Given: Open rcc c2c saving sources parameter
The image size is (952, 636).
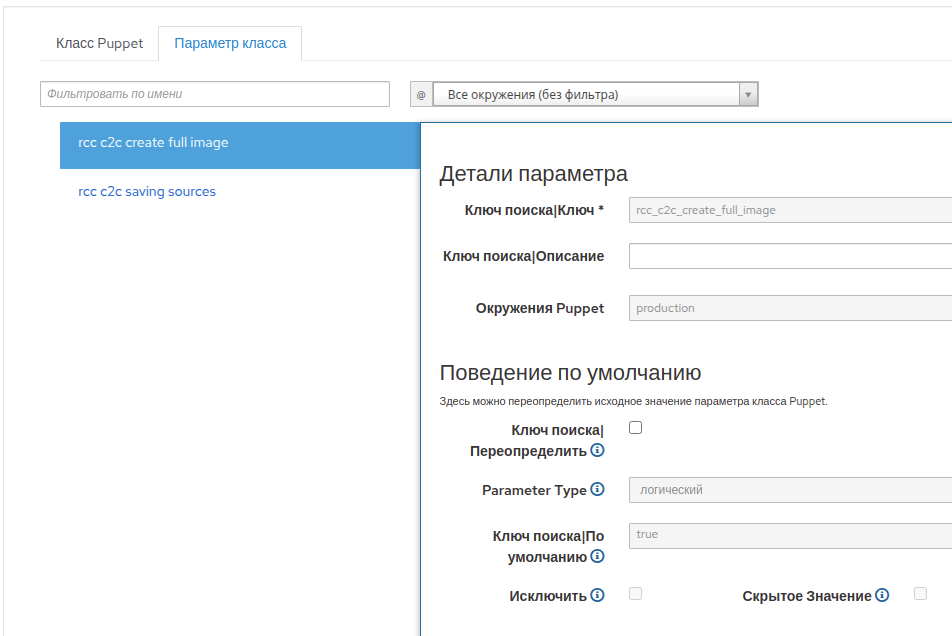Looking at the screenshot, I should (147, 191).
